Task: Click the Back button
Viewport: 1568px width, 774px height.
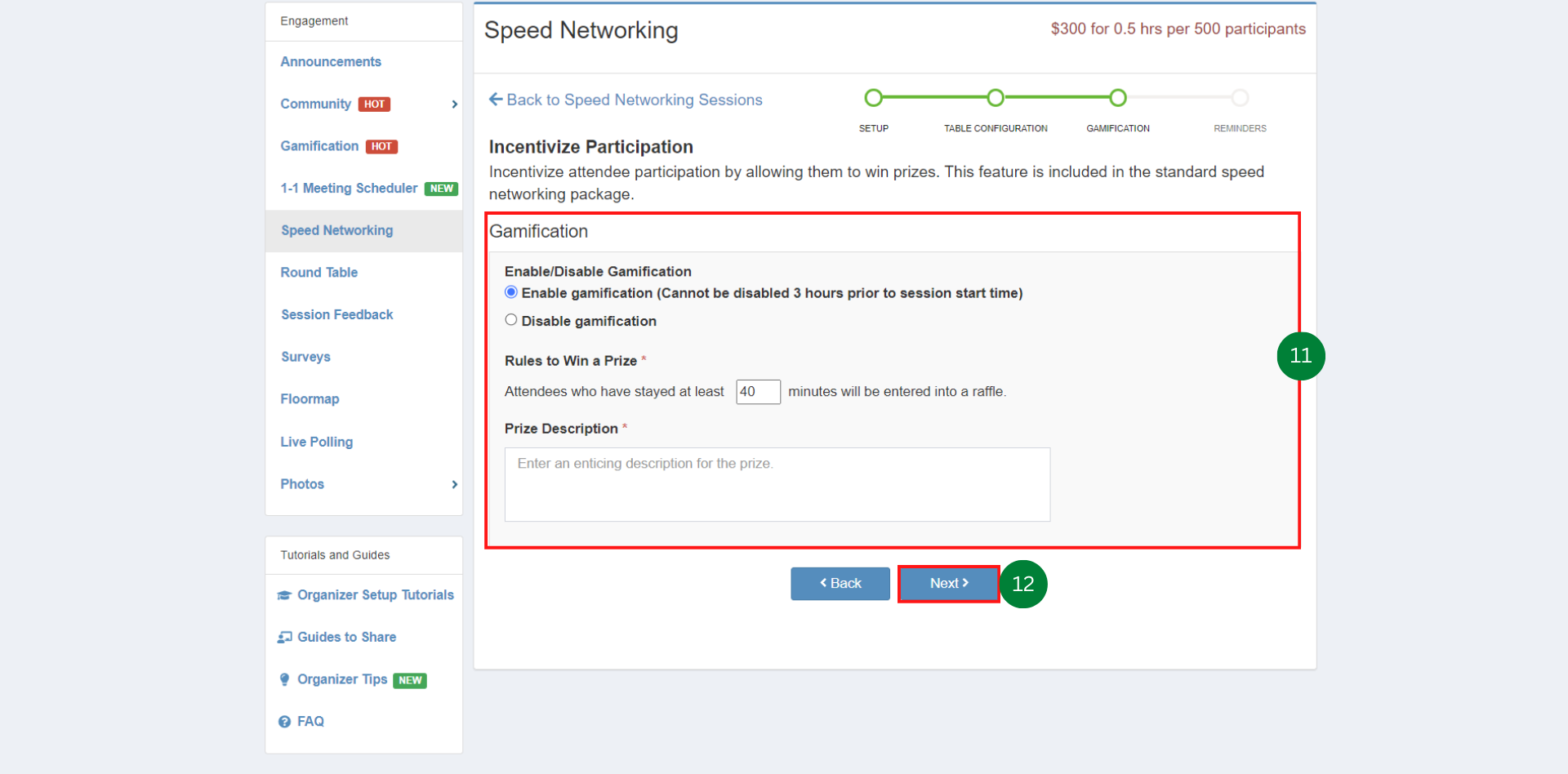Action: (840, 583)
